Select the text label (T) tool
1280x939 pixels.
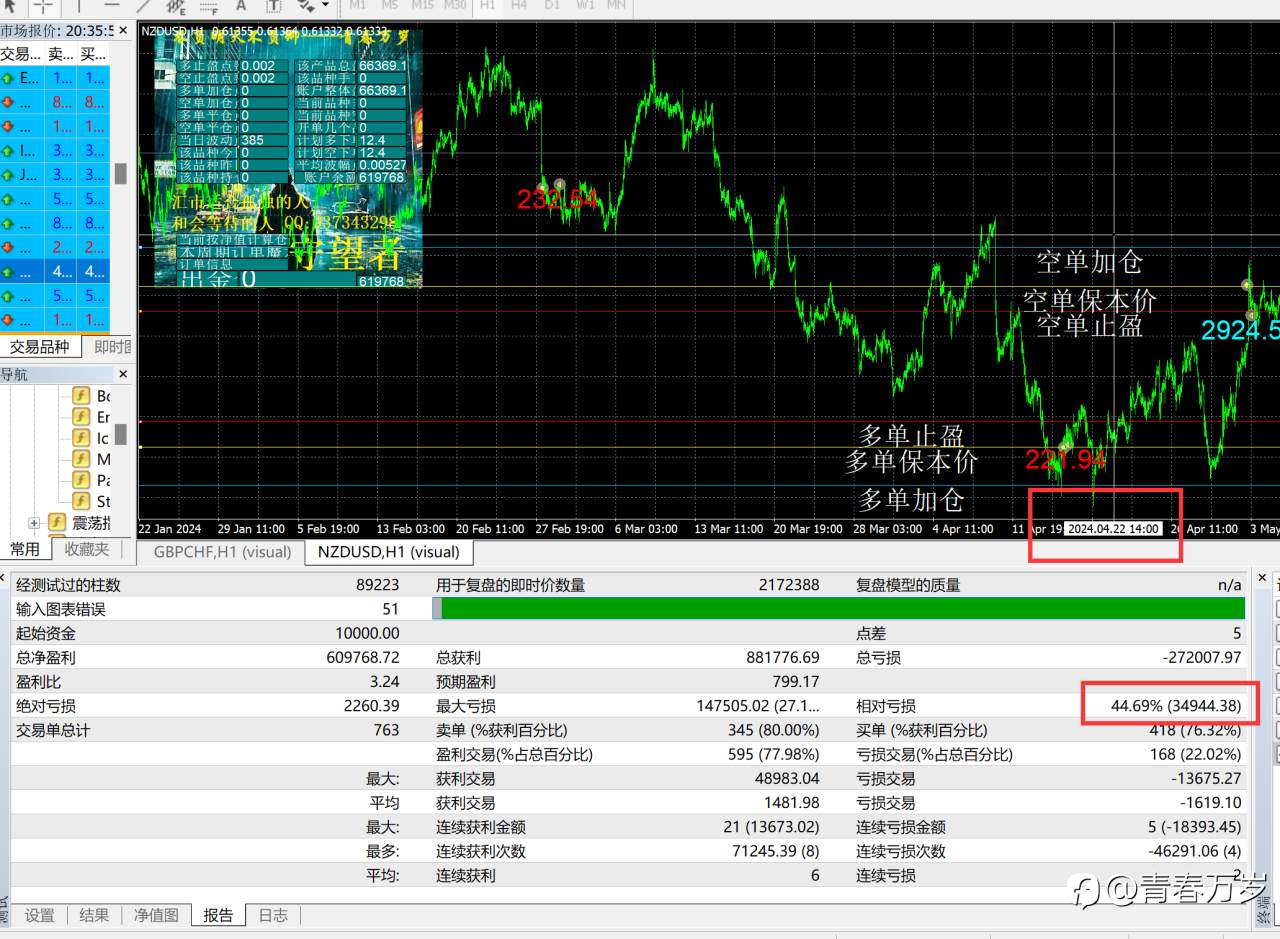click(x=273, y=5)
